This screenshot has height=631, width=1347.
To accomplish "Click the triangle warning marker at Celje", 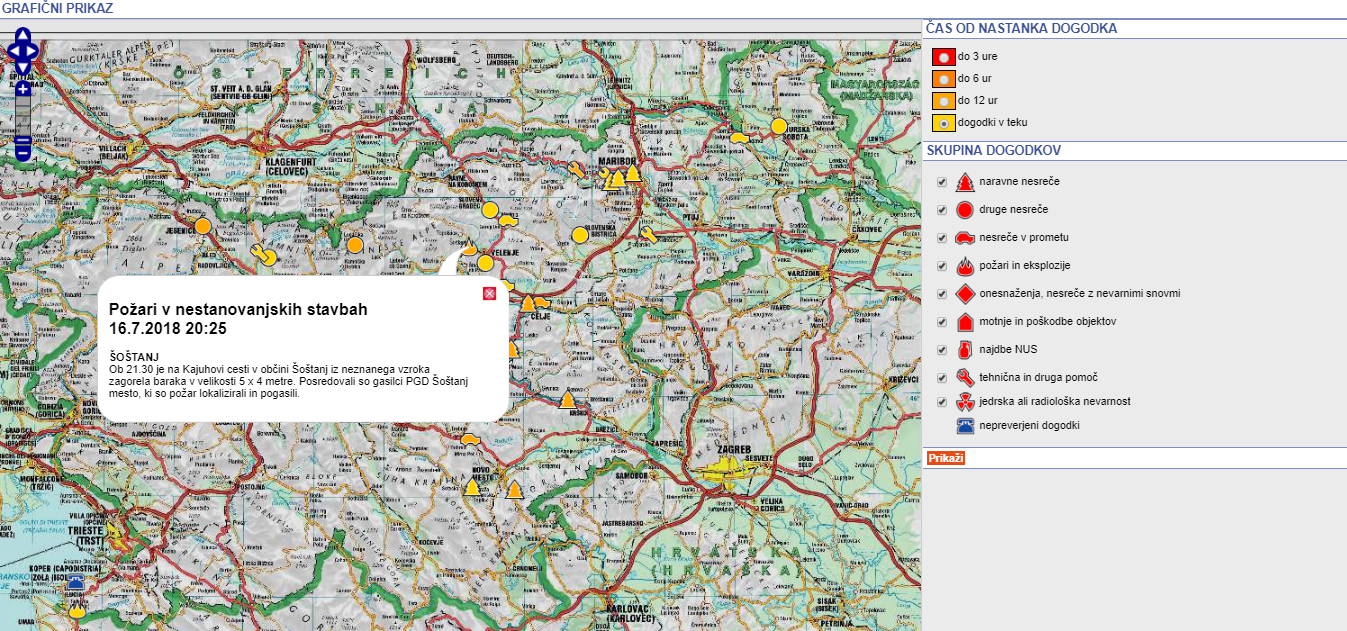I will coord(527,303).
